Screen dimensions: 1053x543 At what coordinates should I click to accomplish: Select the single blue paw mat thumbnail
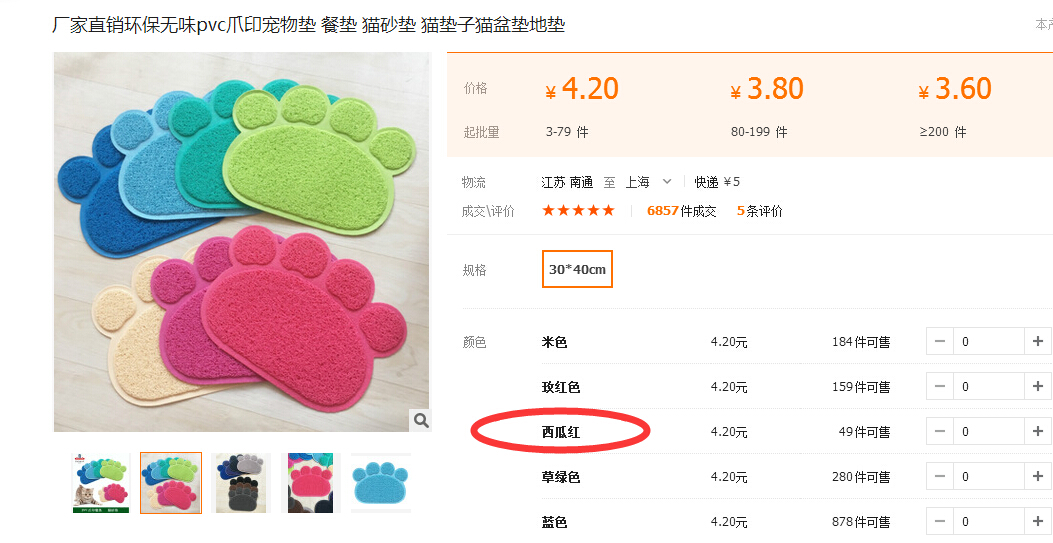(x=380, y=483)
